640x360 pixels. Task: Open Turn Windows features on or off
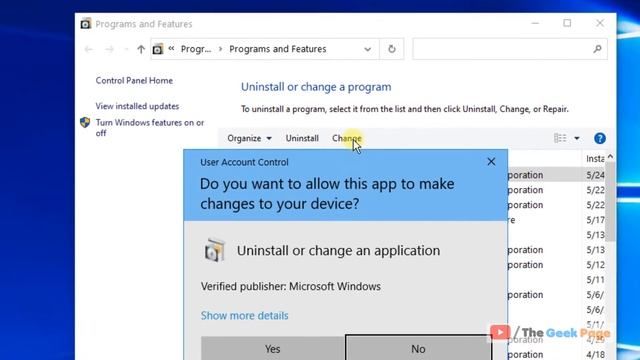pyautogui.click(x=150, y=128)
